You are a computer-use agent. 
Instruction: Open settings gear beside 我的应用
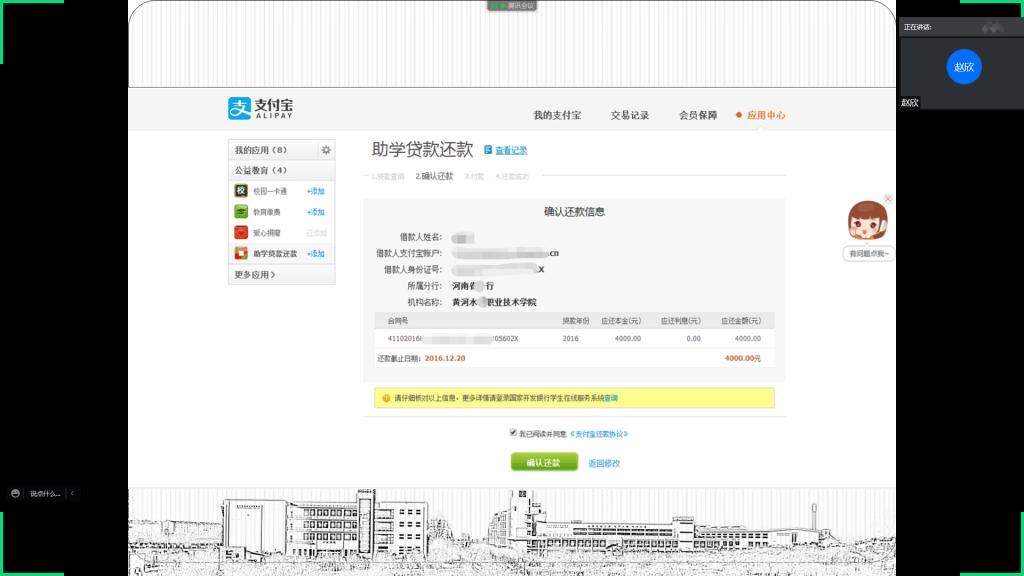[x=325, y=150]
